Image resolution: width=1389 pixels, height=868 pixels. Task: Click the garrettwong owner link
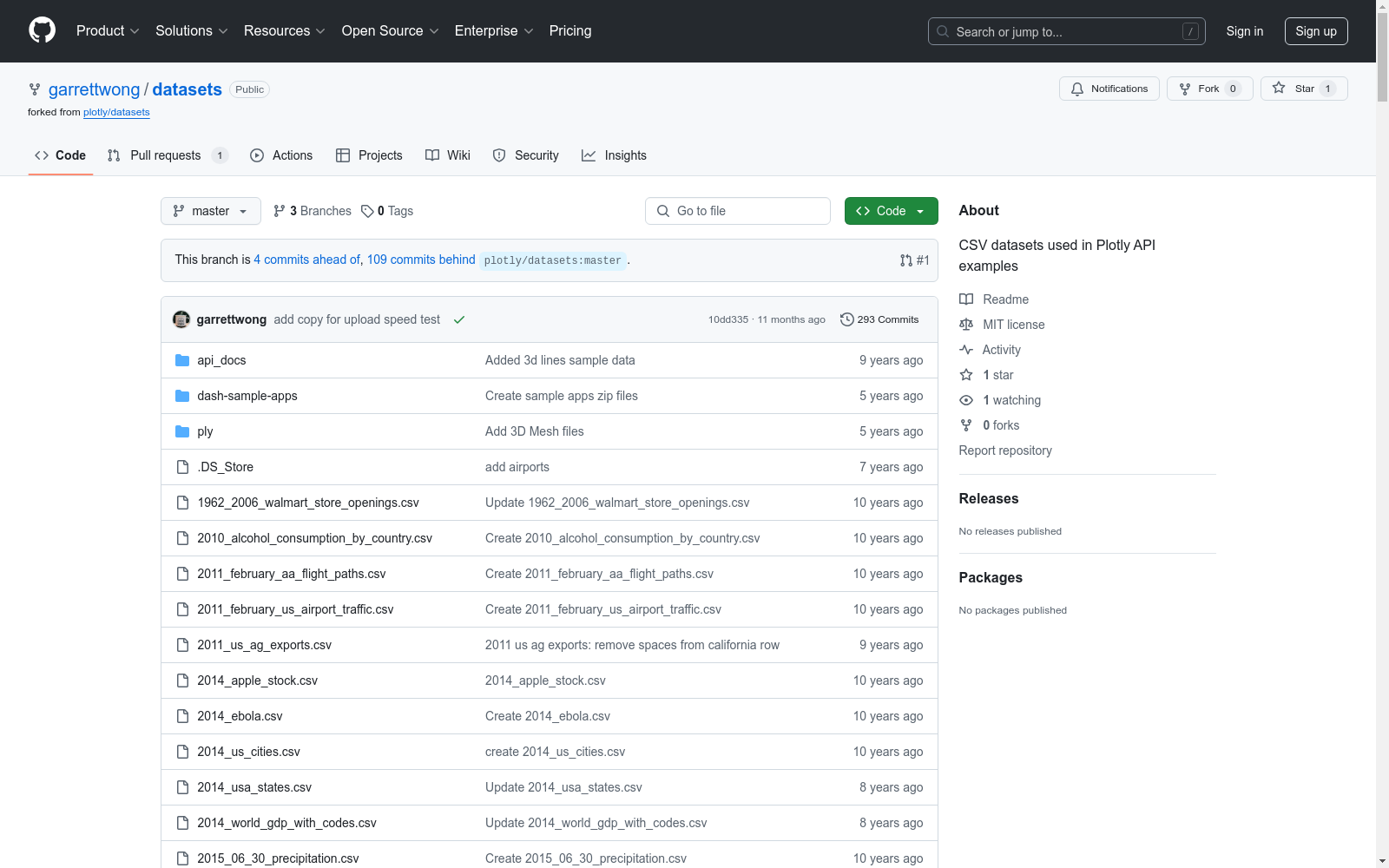click(x=94, y=89)
